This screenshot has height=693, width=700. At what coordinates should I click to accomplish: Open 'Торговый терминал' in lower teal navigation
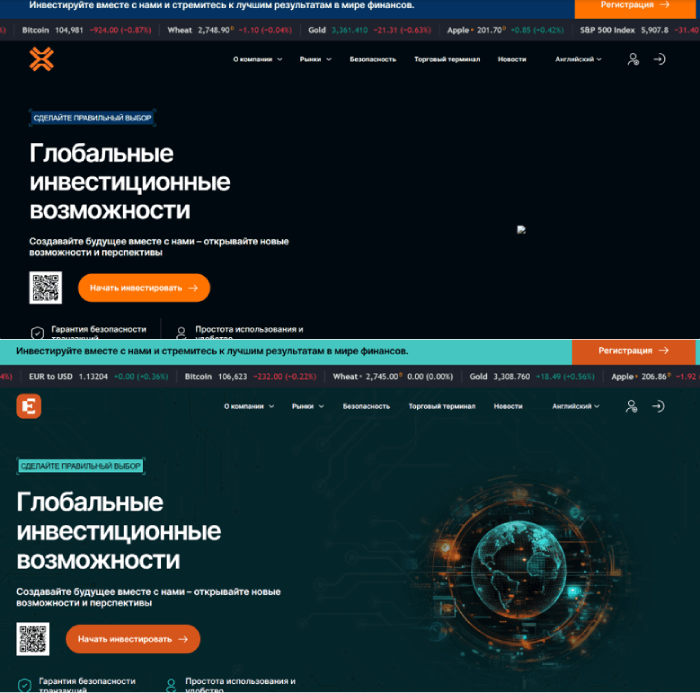442,406
